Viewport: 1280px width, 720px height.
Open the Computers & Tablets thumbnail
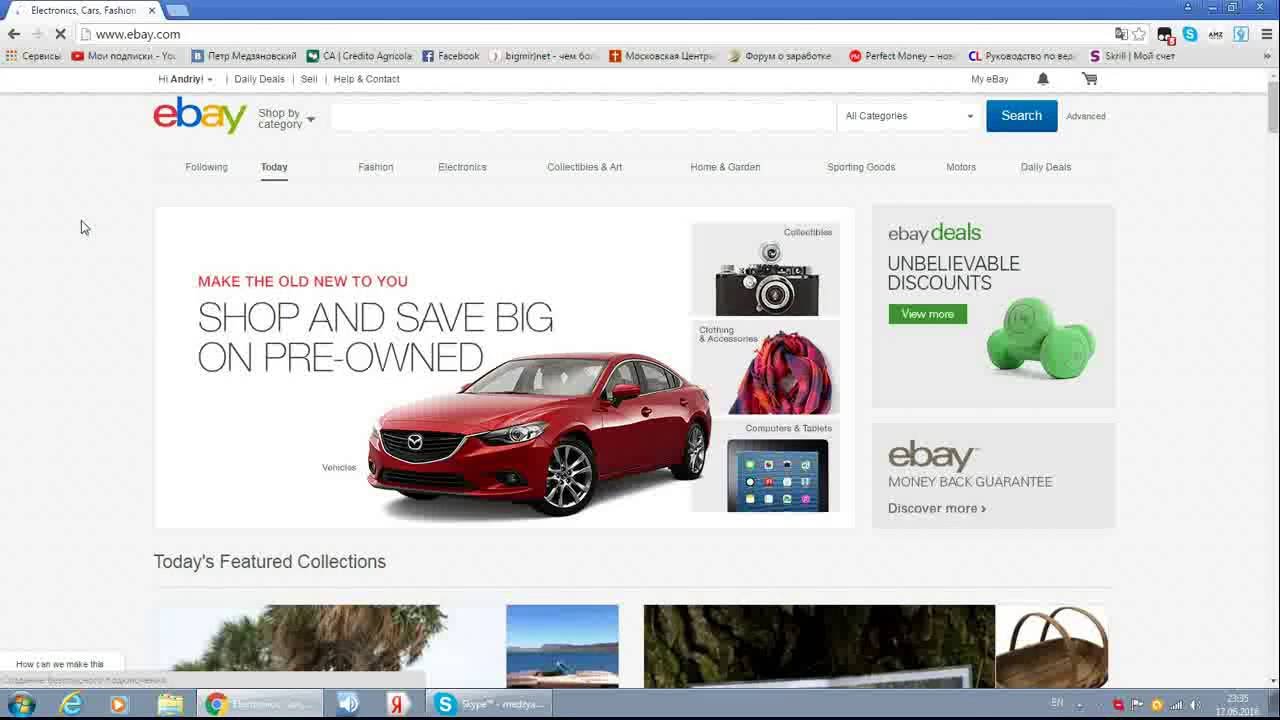click(766, 467)
